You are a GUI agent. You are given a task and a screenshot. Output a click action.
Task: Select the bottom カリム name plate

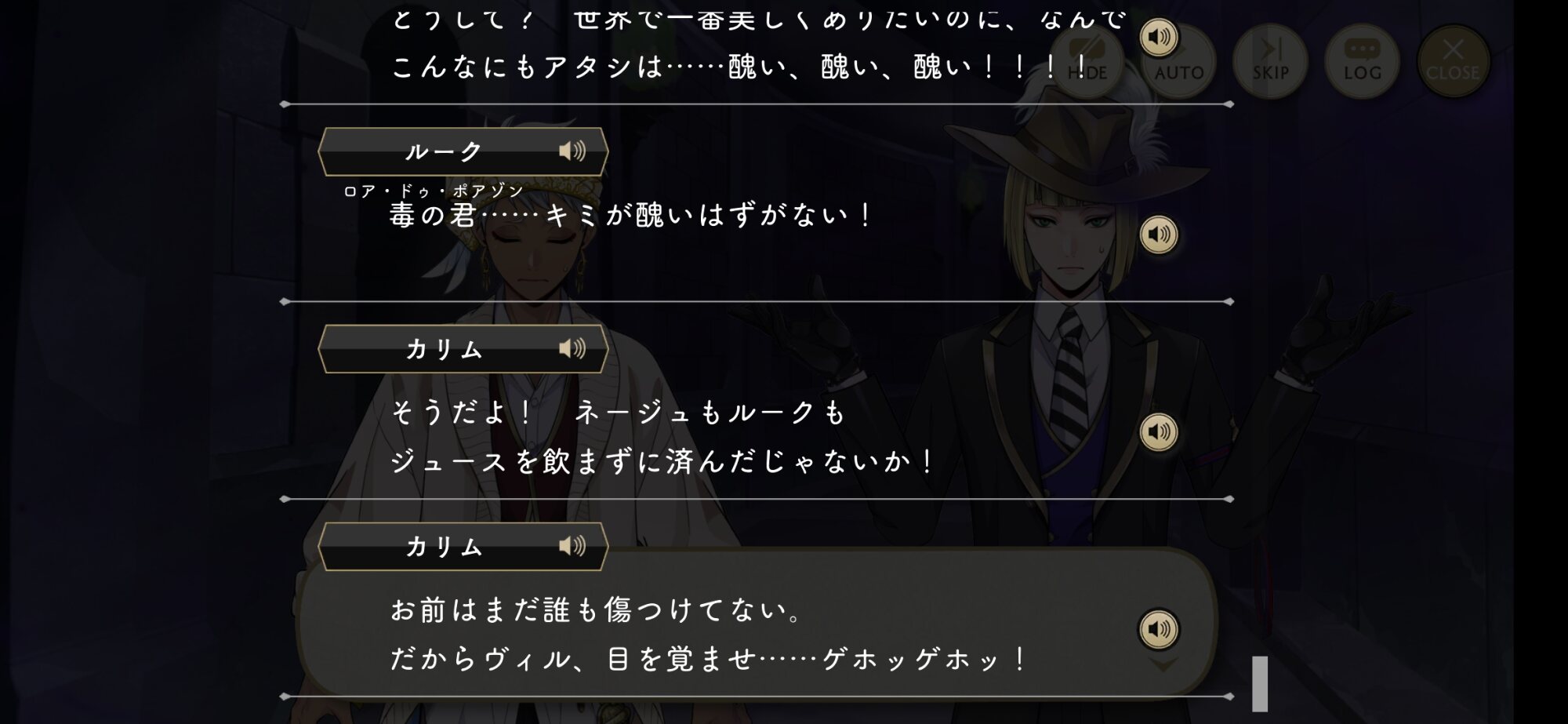463,547
